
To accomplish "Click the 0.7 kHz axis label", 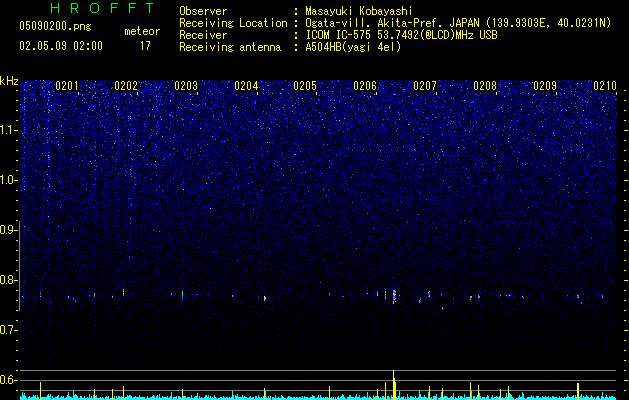I will [8, 330].
